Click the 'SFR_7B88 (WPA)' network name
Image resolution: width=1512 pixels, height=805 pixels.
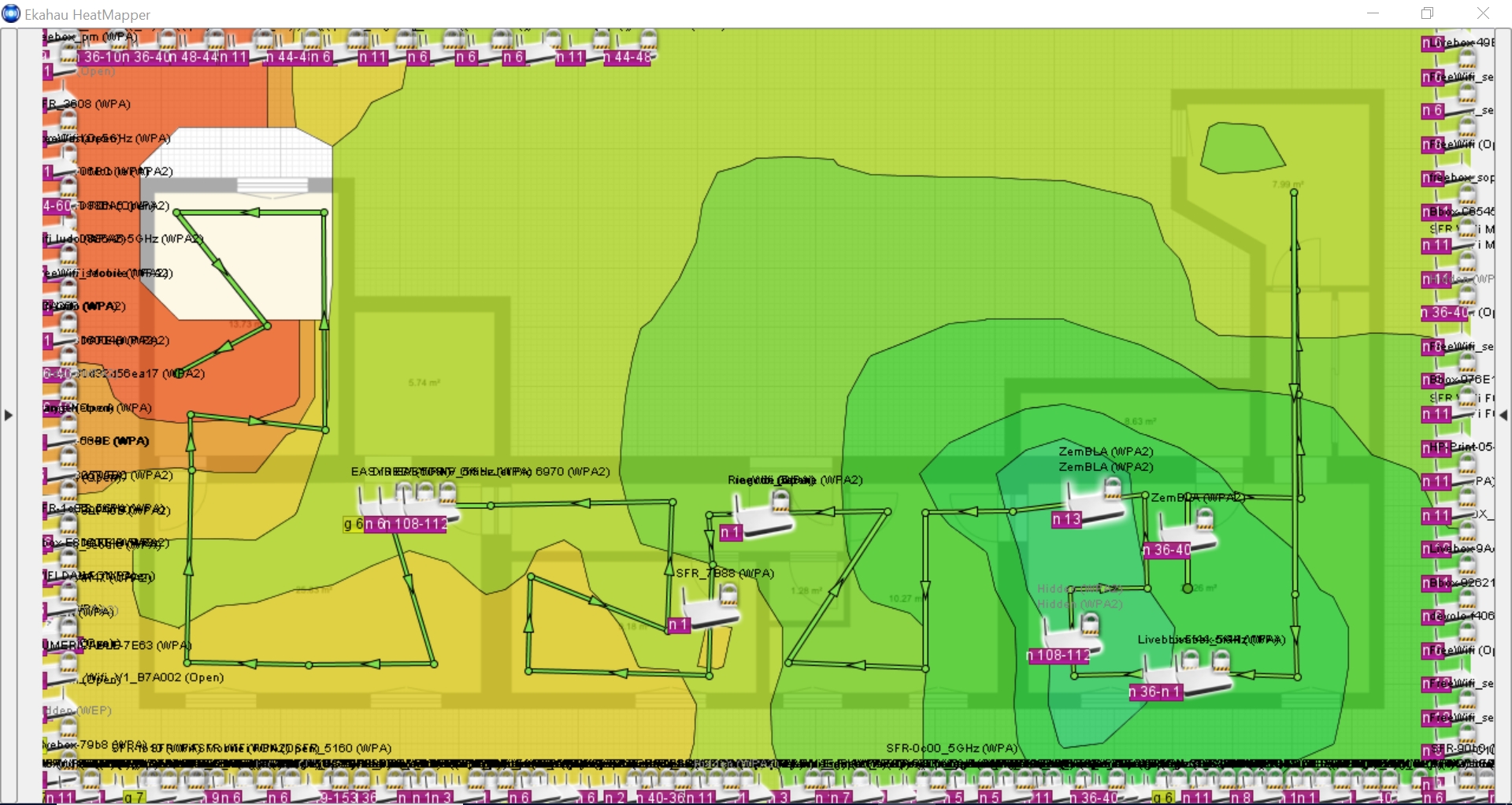point(724,573)
